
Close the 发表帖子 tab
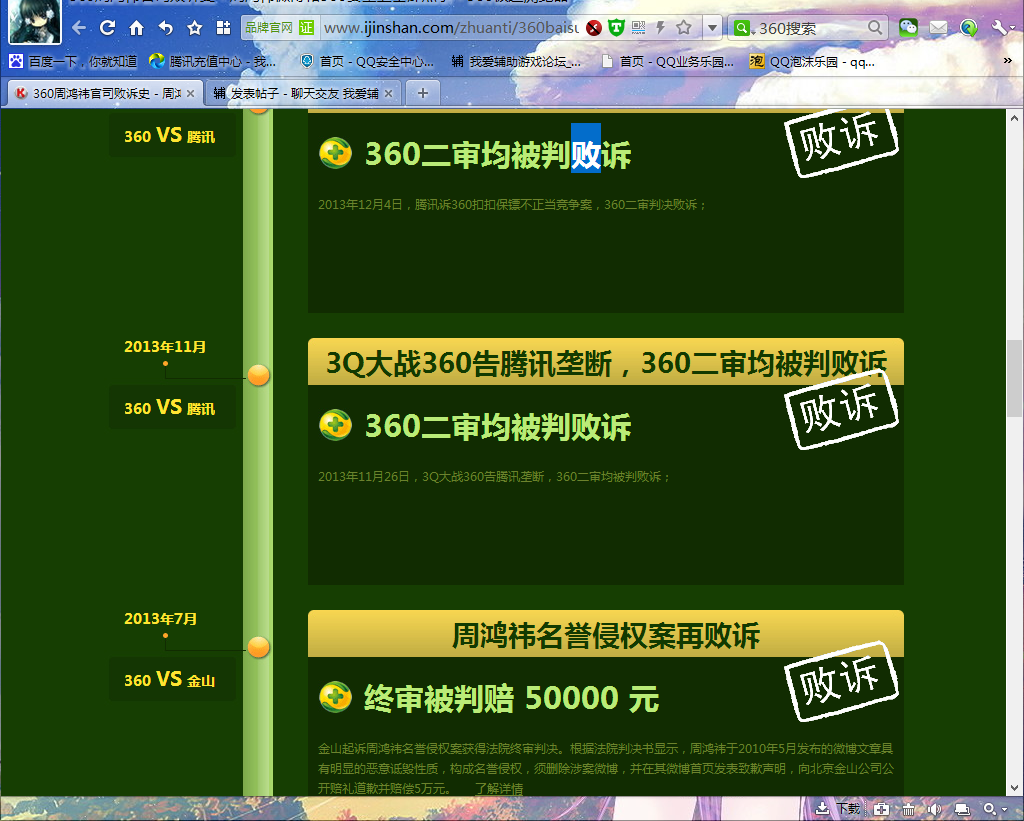tap(389, 93)
